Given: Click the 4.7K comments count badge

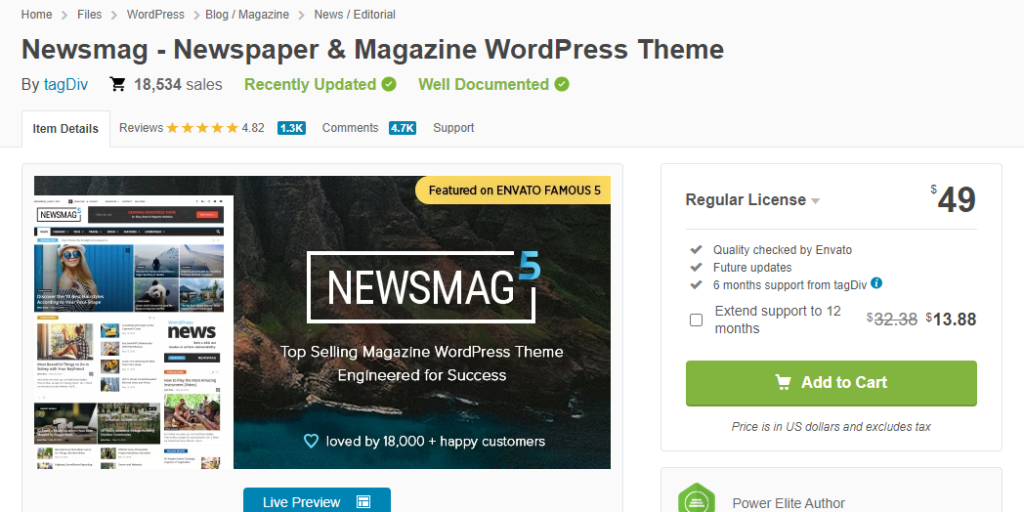Looking at the screenshot, I should tap(402, 128).
